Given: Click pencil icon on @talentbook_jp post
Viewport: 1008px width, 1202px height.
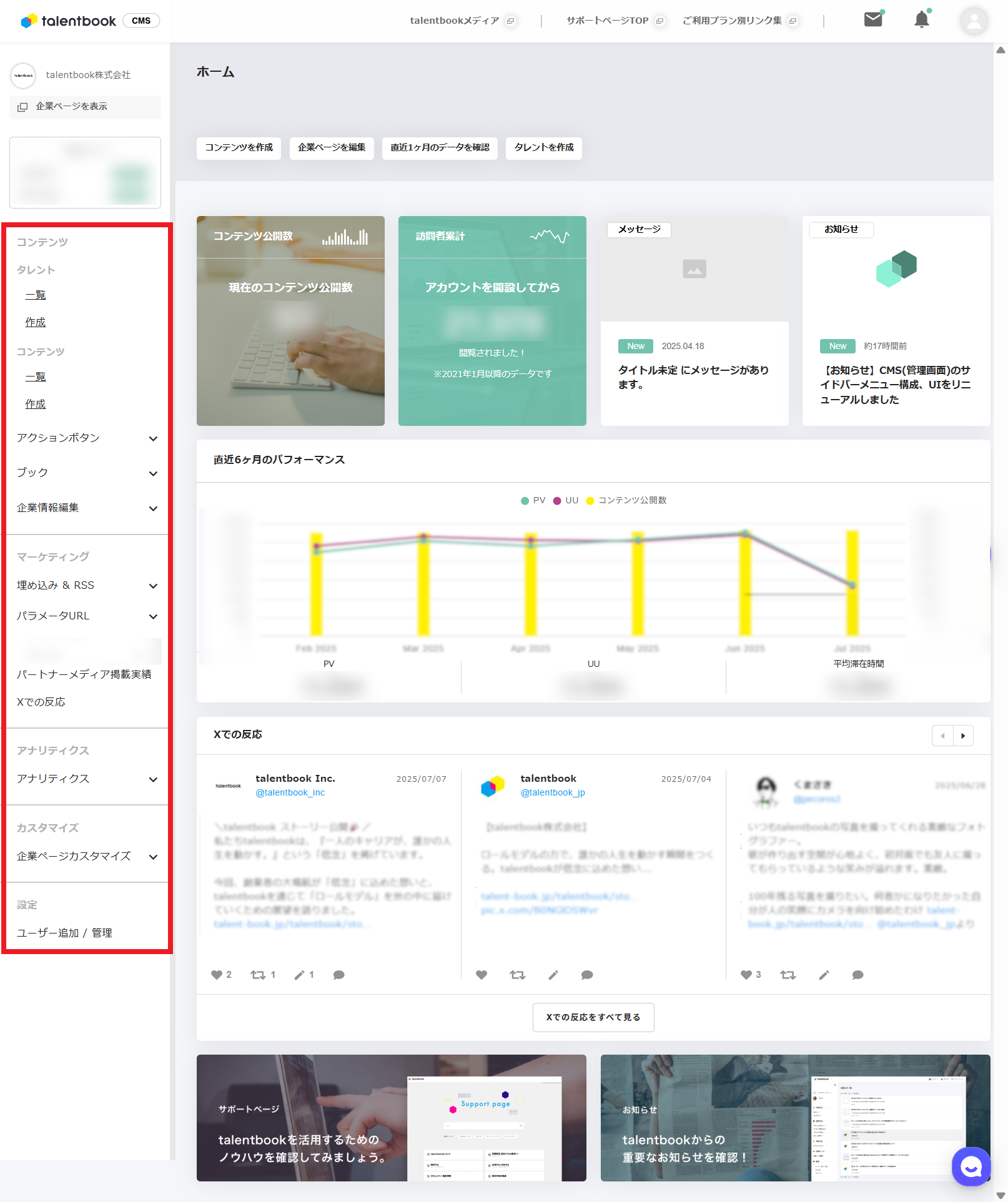Looking at the screenshot, I should coord(553,975).
